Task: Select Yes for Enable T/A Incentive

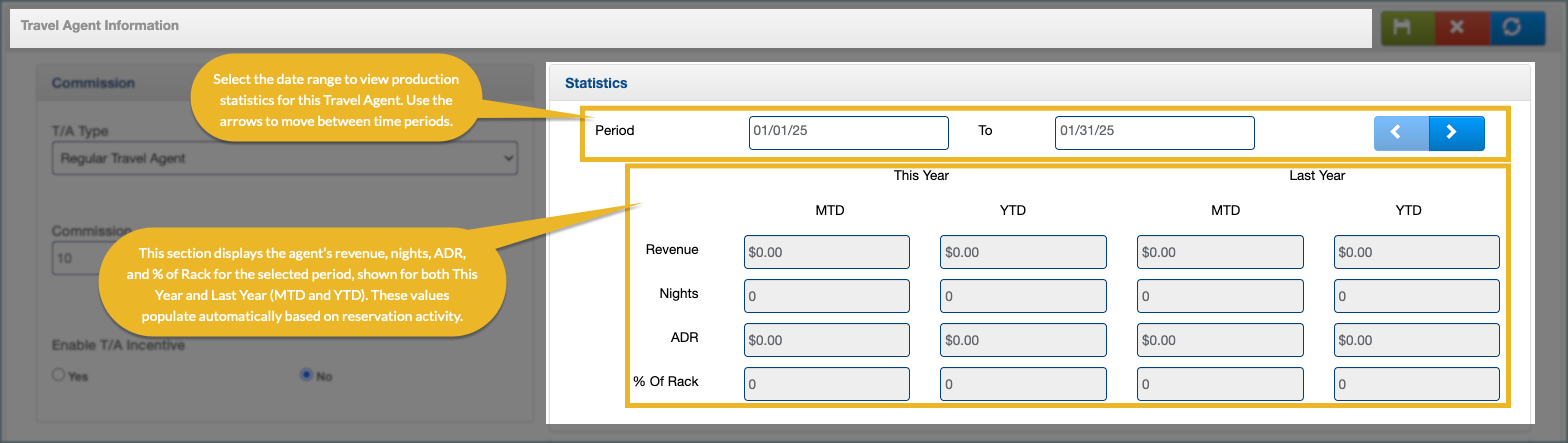Action: tap(59, 375)
